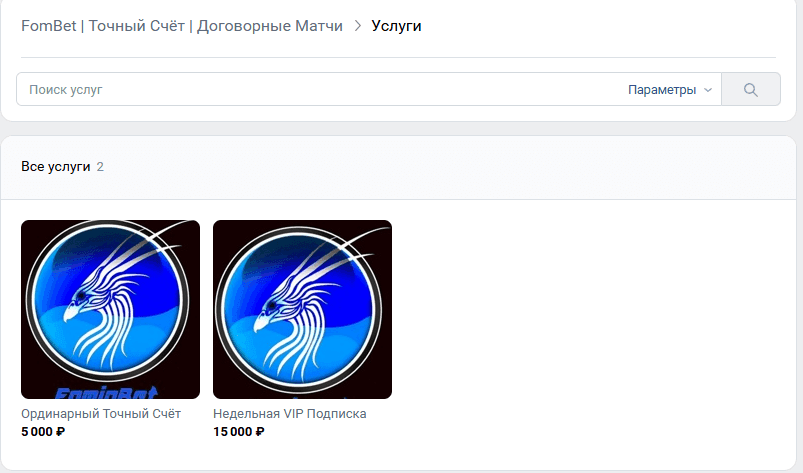
Task: Open the Ординарный Точный Счёт service thumbnail
Action: [x=111, y=309]
